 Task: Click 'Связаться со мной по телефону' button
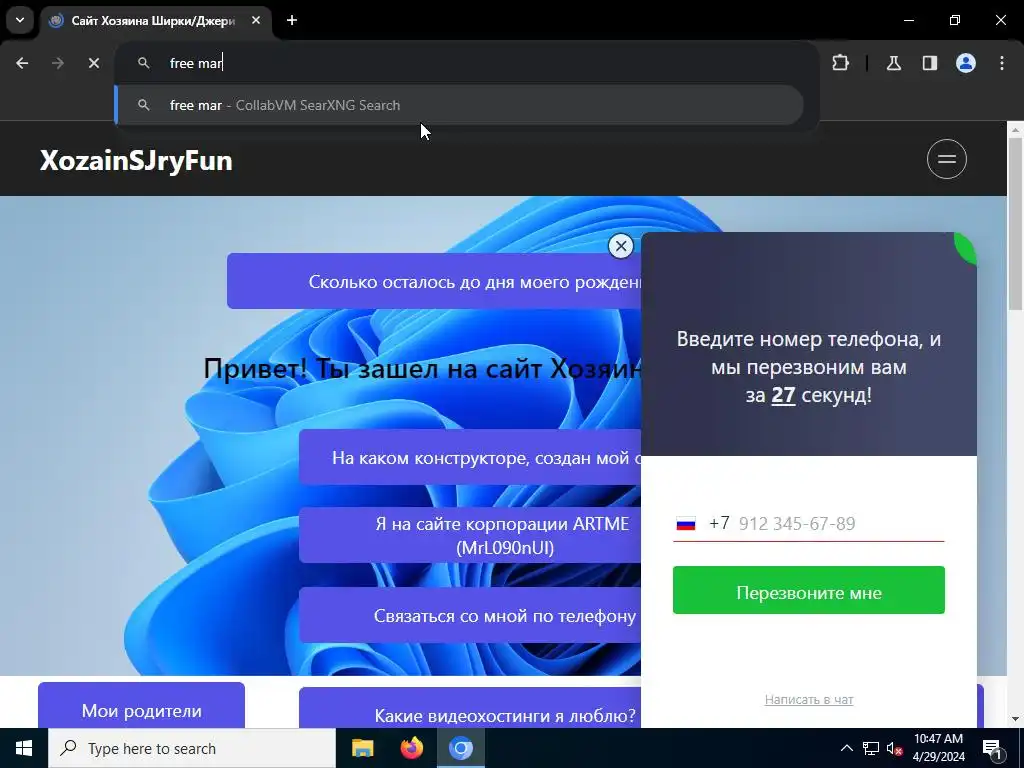470,616
